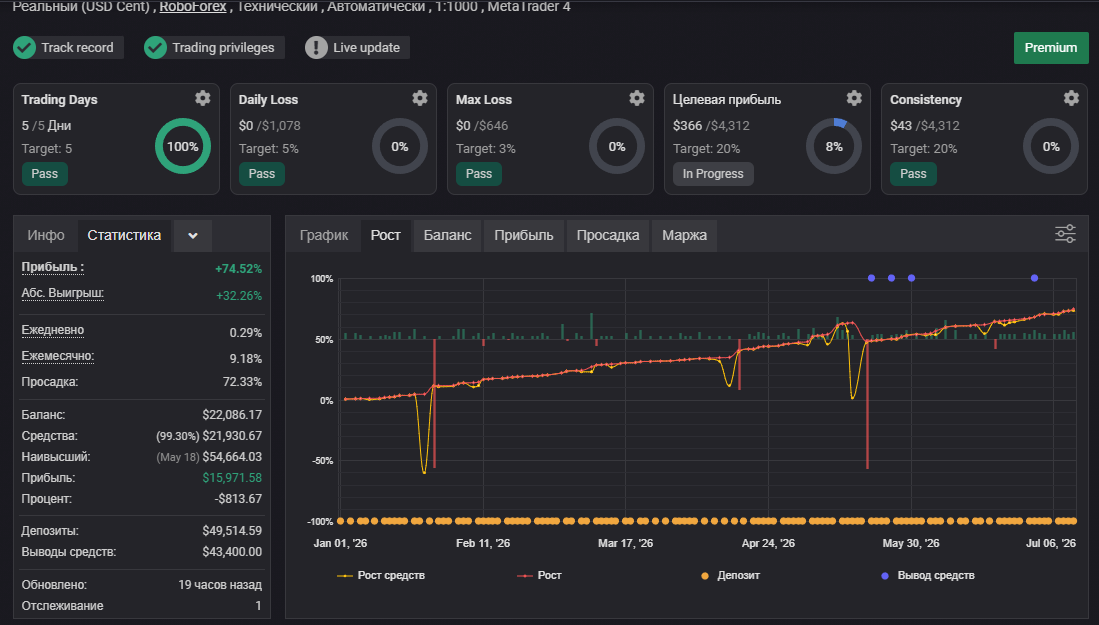
Task: Open the Баланс chart tab
Action: coord(447,235)
